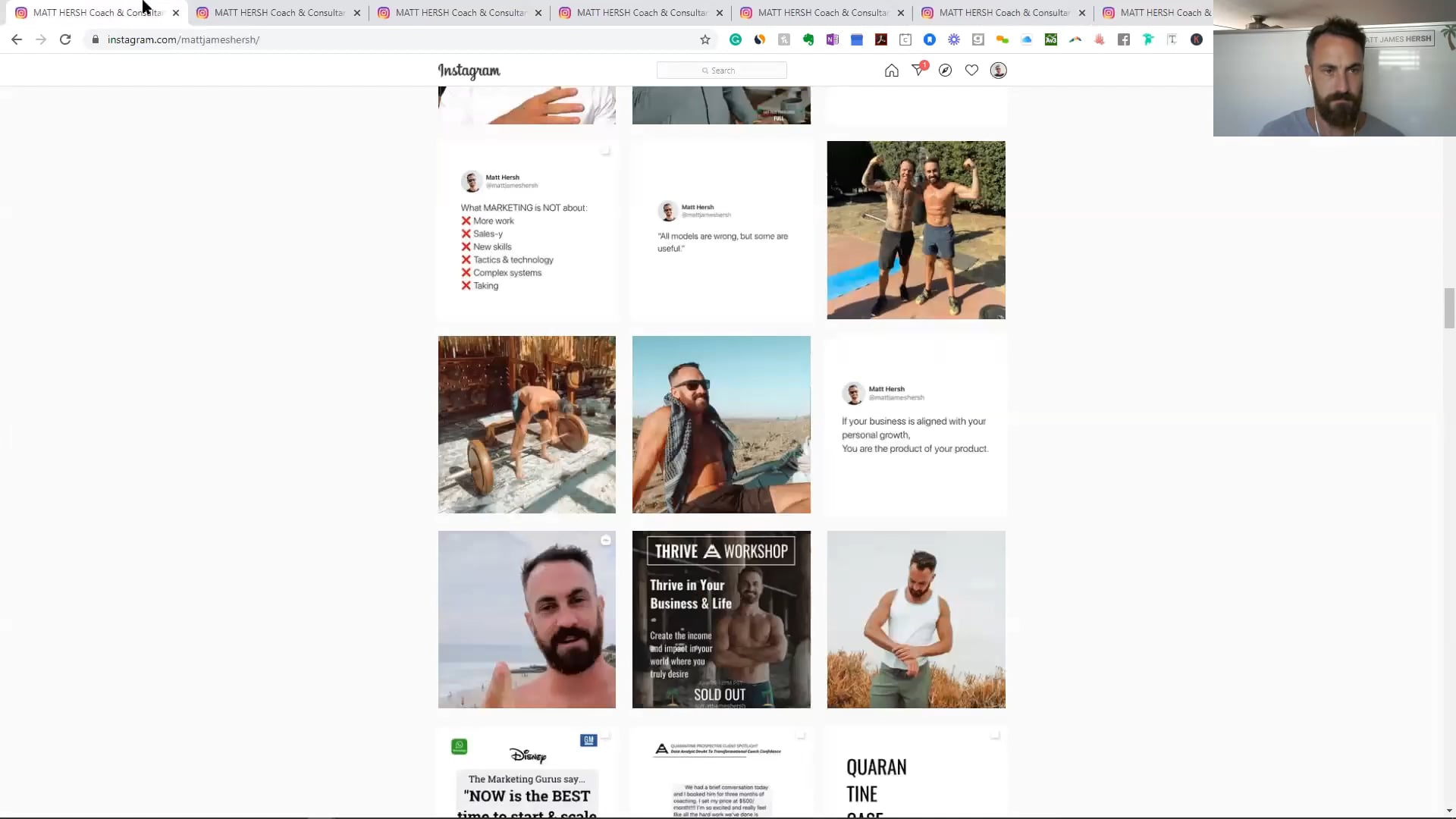Open Grammarly extension icon
The width and height of the screenshot is (1456, 819).
pos(736,39)
